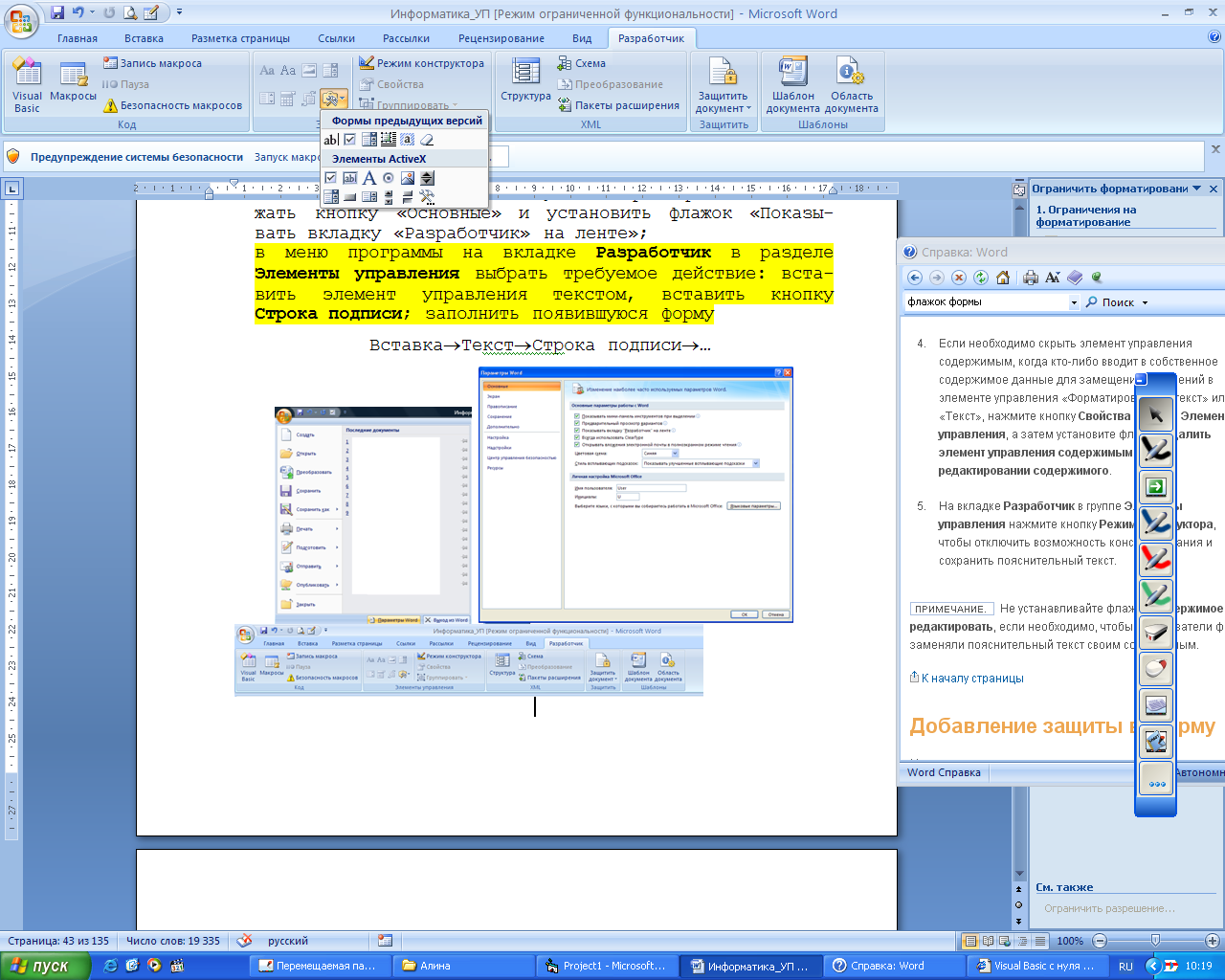Show help table of contents book icon
Viewport: 1225px width, 980px height.
(x=1075, y=278)
